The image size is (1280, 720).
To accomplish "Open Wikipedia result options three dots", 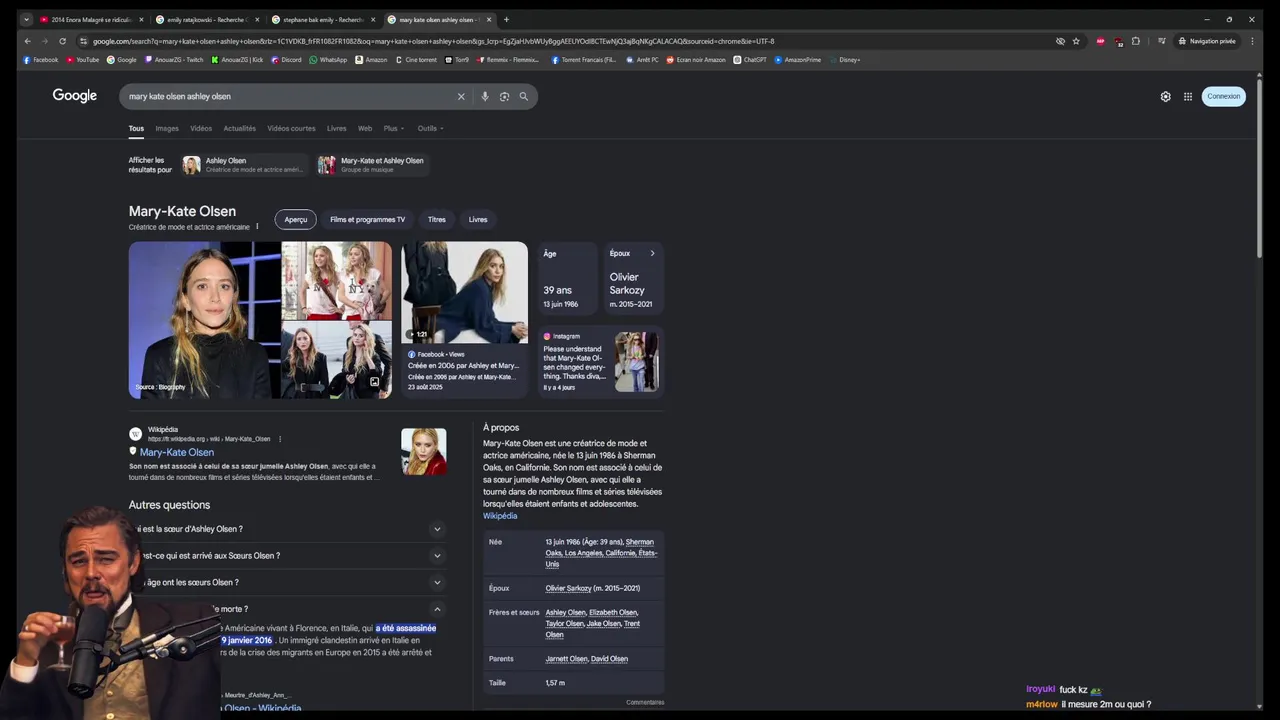I will (x=280, y=439).
